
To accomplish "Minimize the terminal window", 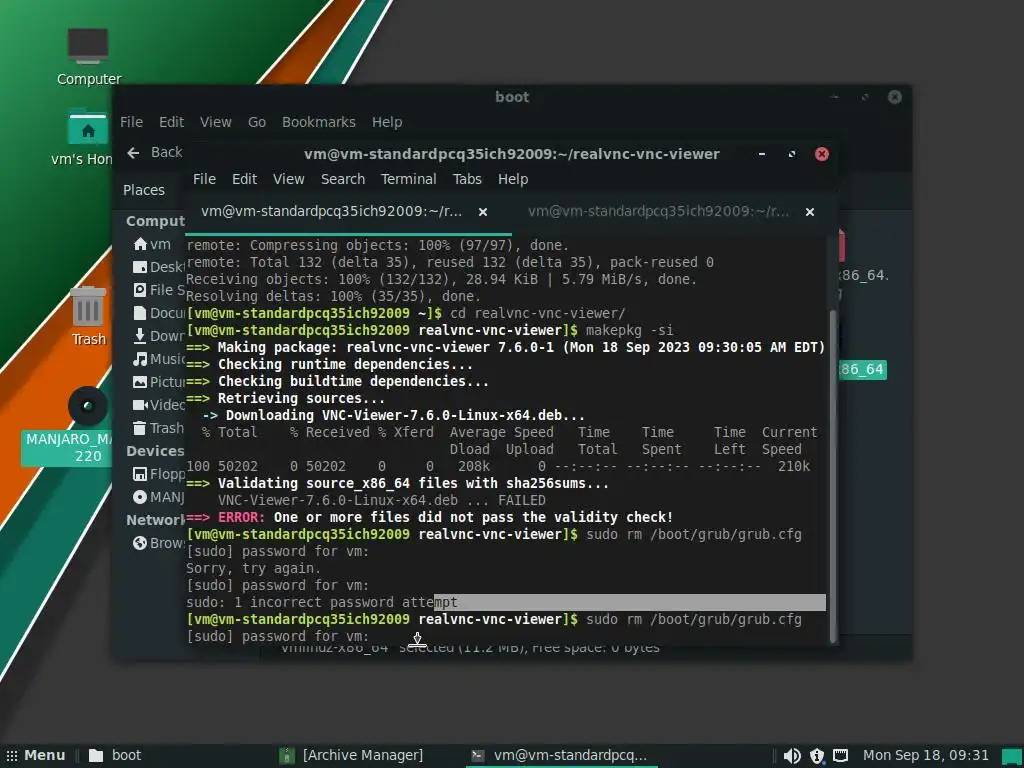I will (x=761, y=154).
